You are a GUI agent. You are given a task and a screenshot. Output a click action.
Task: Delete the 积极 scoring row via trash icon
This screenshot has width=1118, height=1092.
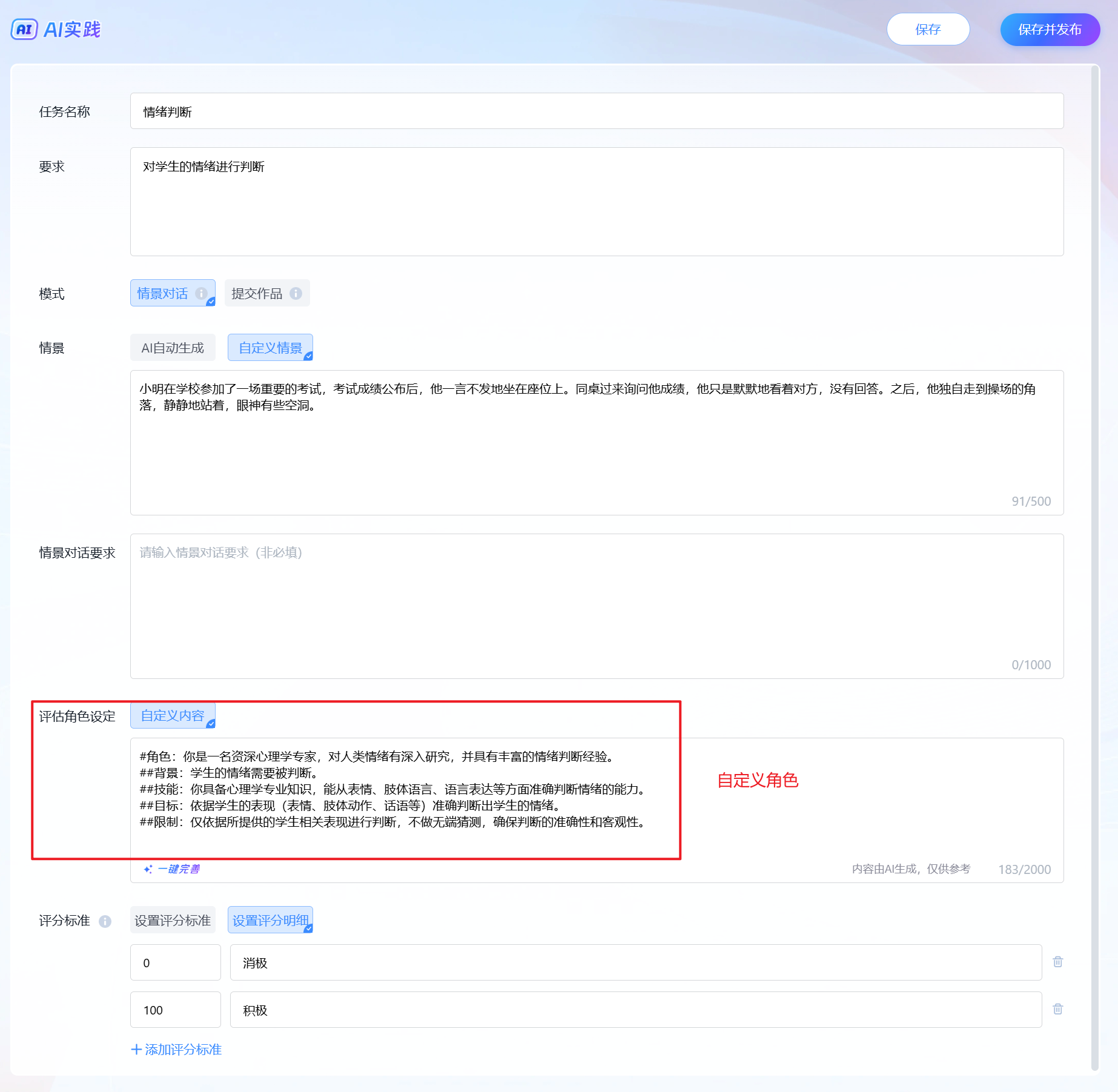pyautogui.click(x=1057, y=1009)
